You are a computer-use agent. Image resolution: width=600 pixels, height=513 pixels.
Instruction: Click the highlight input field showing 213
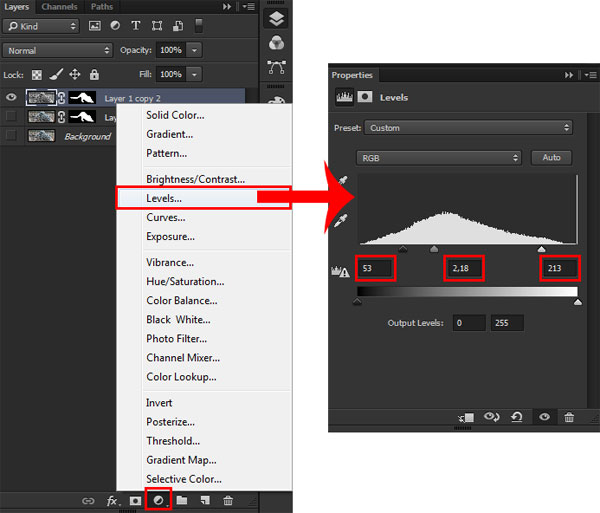click(x=560, y=268)
